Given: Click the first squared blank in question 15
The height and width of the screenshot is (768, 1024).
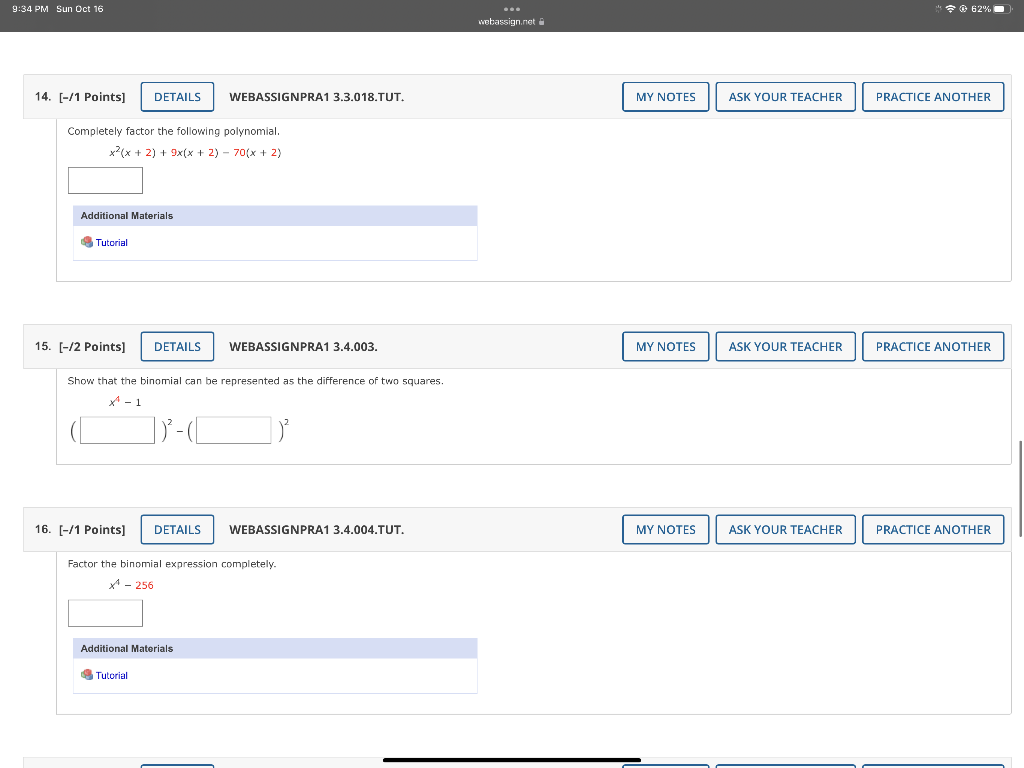Looking at the screenshot, I should pyautogui.click(x=116, y=429).
